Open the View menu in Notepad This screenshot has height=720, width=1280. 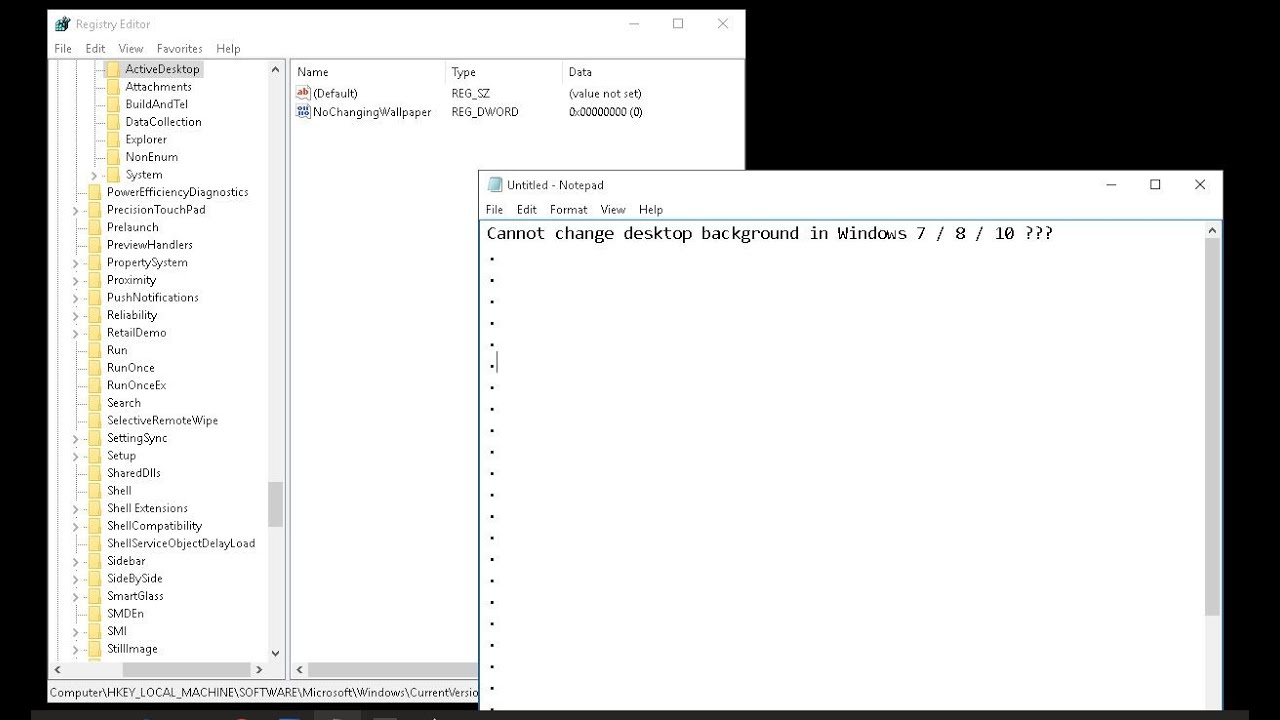(613, 209)
